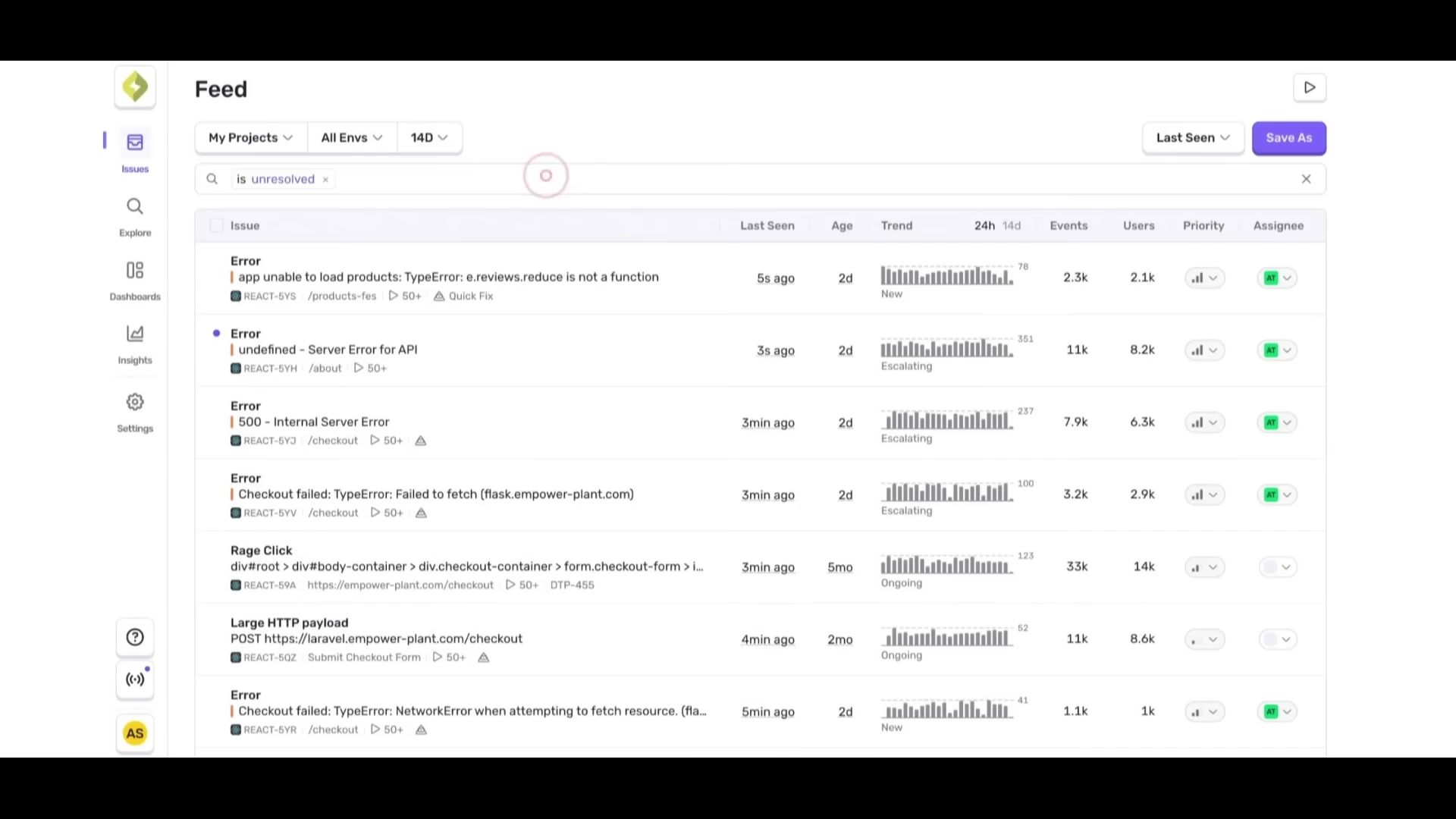Click the play button top right
The width and height of the screenshot is (1456, 819).
point(1310,88)
